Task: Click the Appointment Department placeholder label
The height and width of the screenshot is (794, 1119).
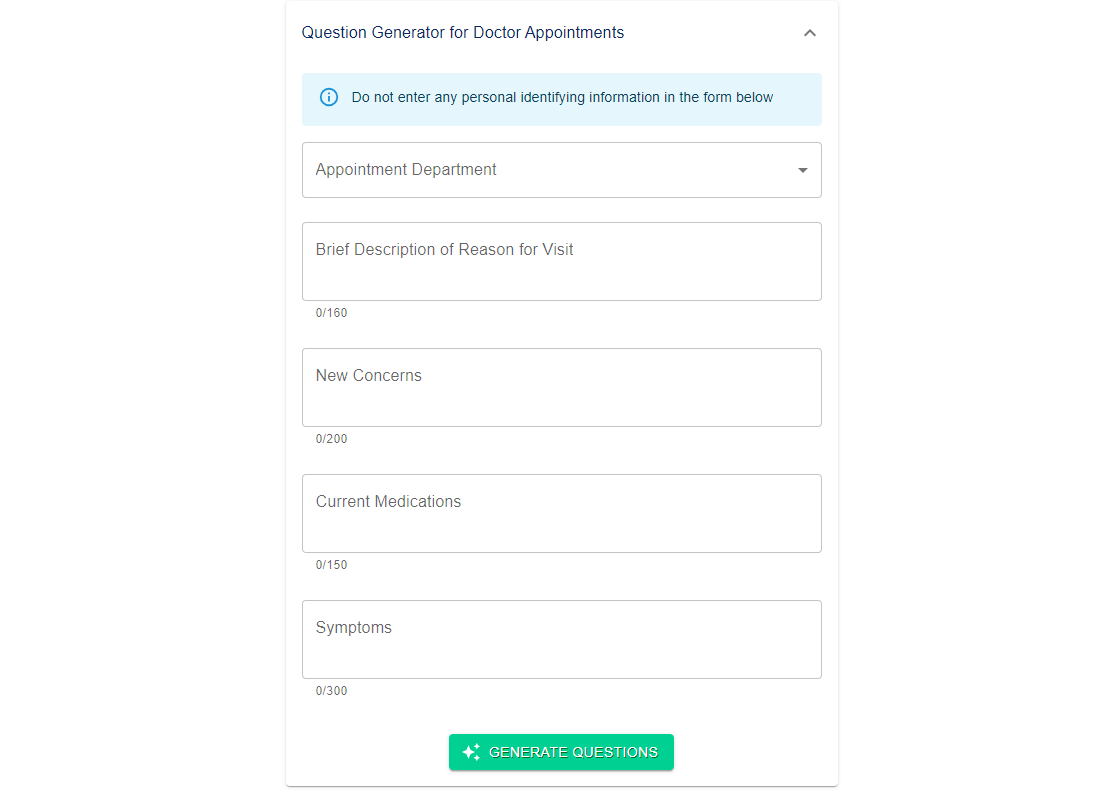Action: [405, 170]
